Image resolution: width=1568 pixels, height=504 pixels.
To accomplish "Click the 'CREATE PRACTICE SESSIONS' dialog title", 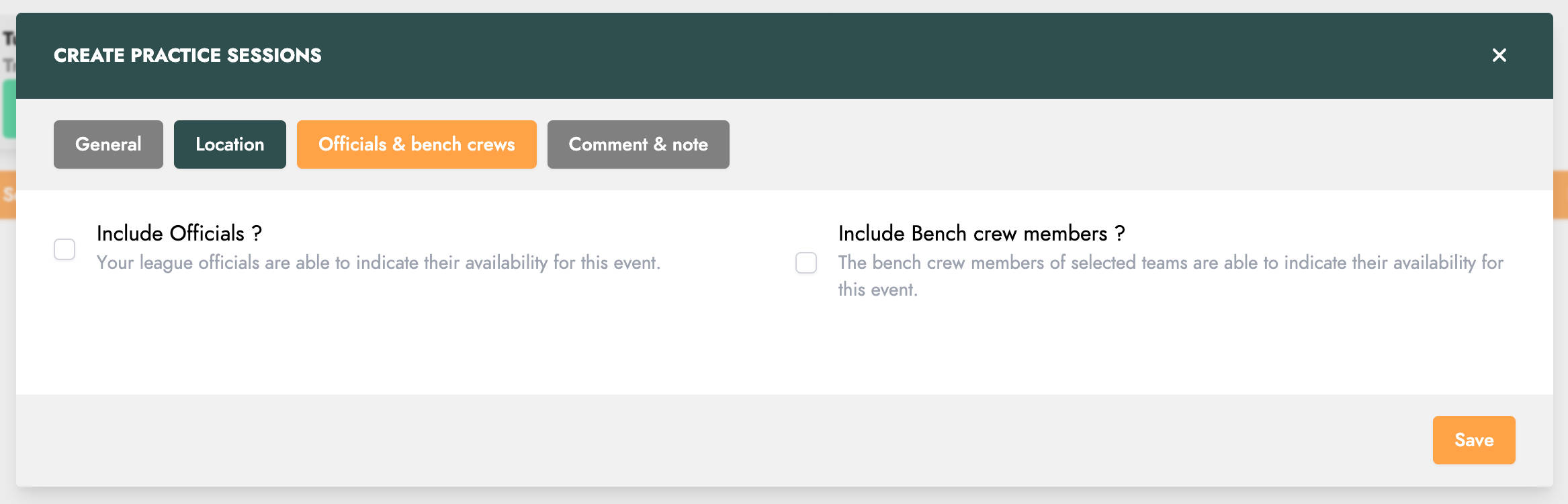I will click(x=187, y=55).
